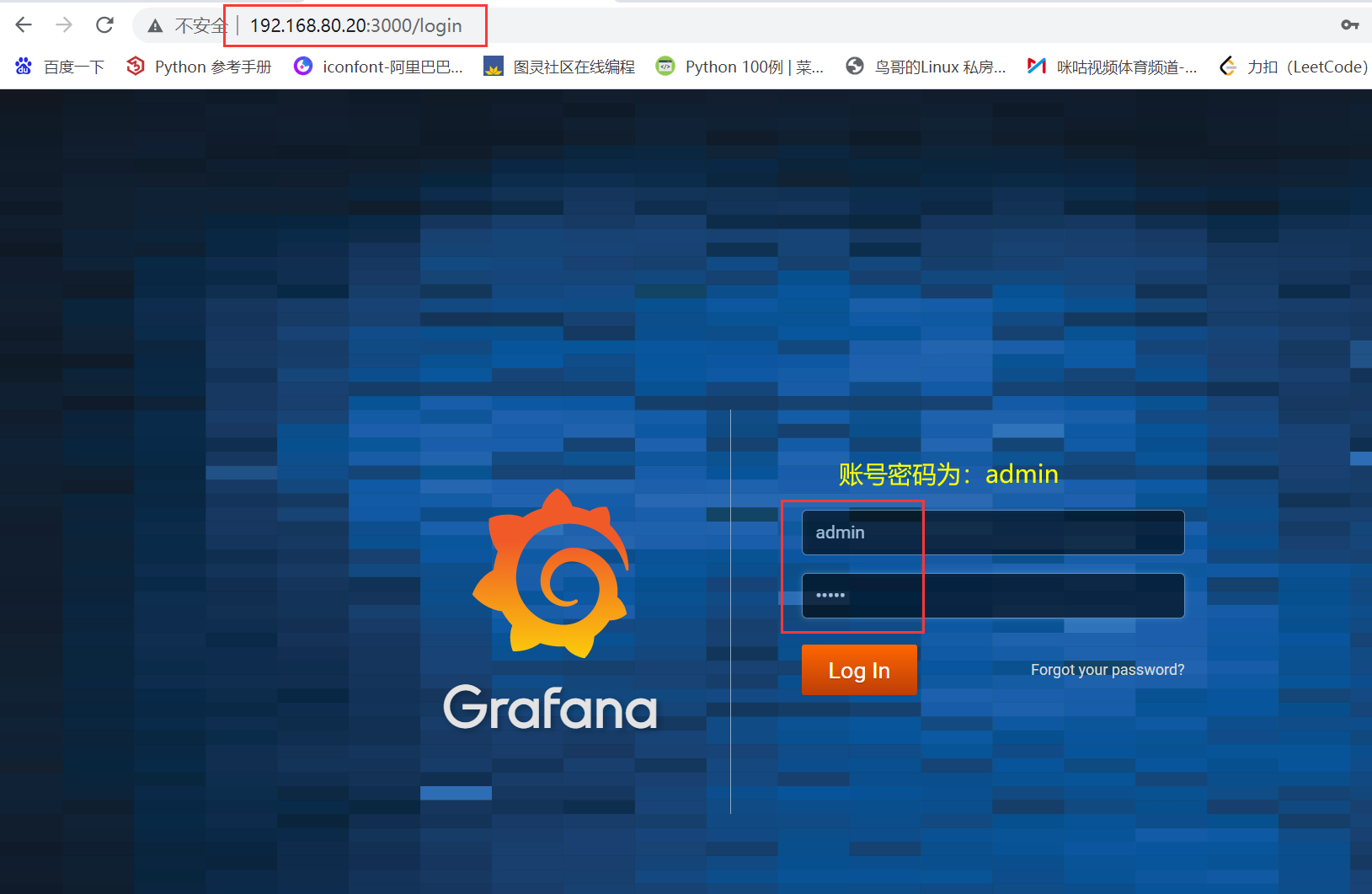Screen dimensions: 1372x894
Task: Click the LeetCode bookmark icon
Action: (1228, 66)
